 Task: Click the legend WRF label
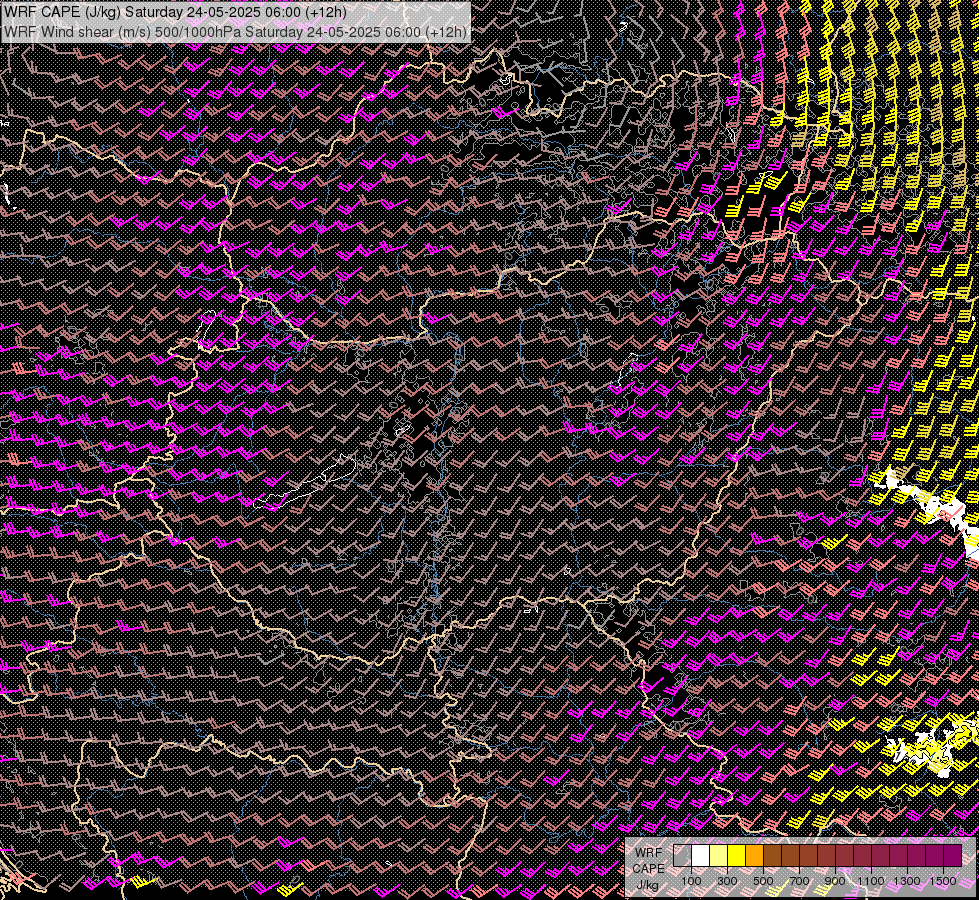click(648, 853)
